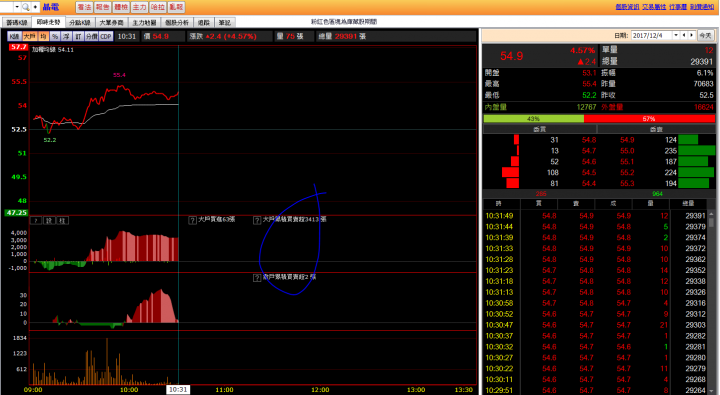Click the date field 2017/12/4

tap(652, 35)
